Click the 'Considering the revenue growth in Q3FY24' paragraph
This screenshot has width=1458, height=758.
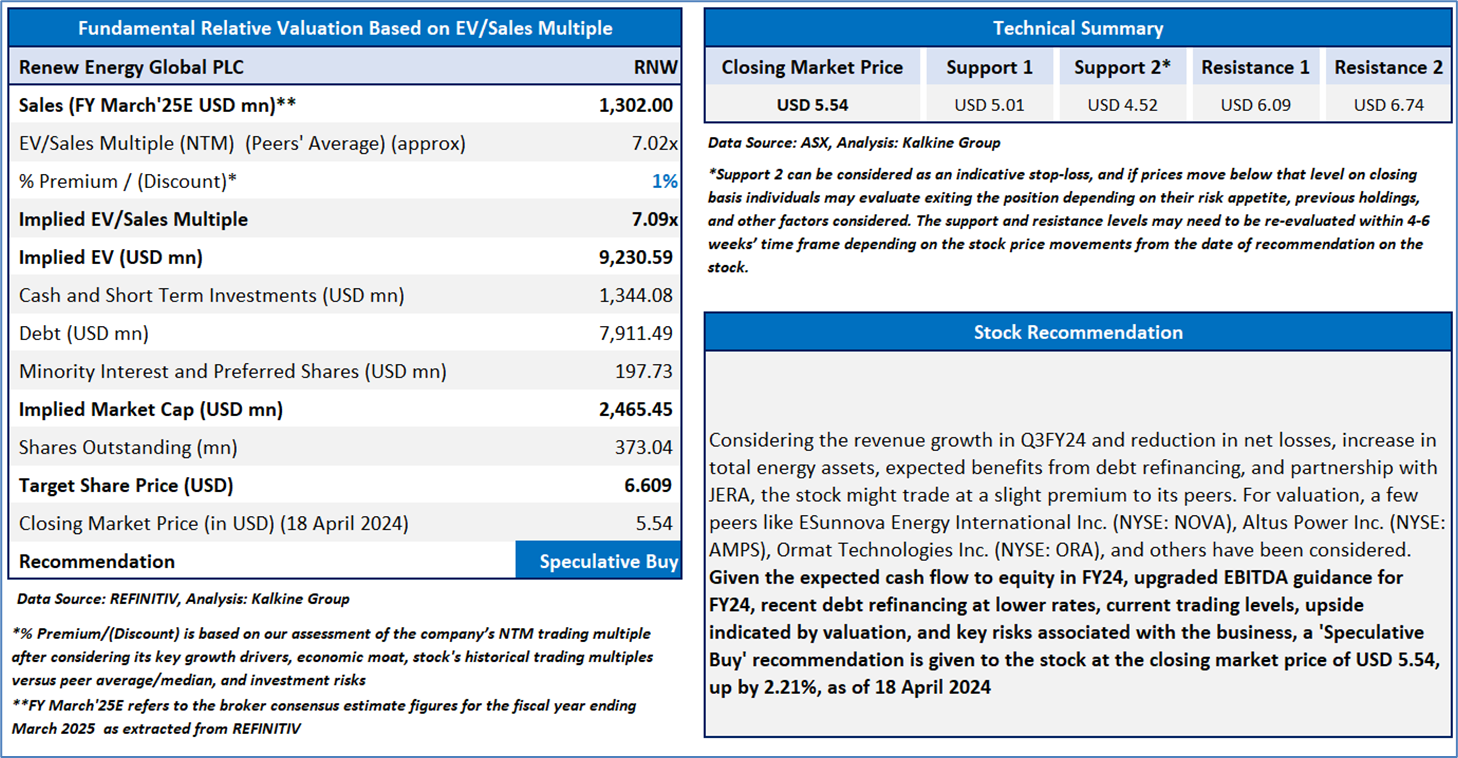[x=1077, y=495]
